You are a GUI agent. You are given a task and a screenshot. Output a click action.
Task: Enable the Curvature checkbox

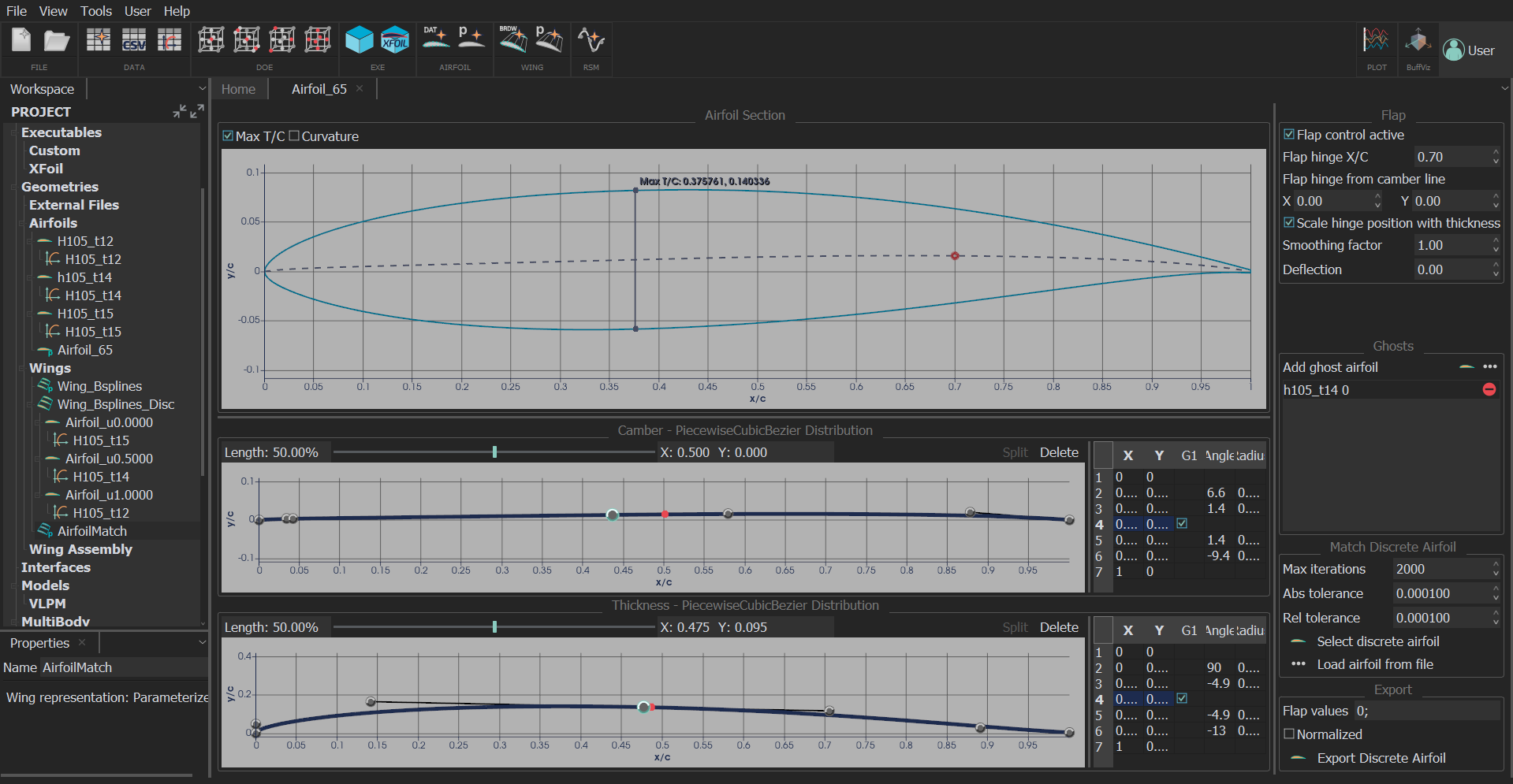point(294,136)
